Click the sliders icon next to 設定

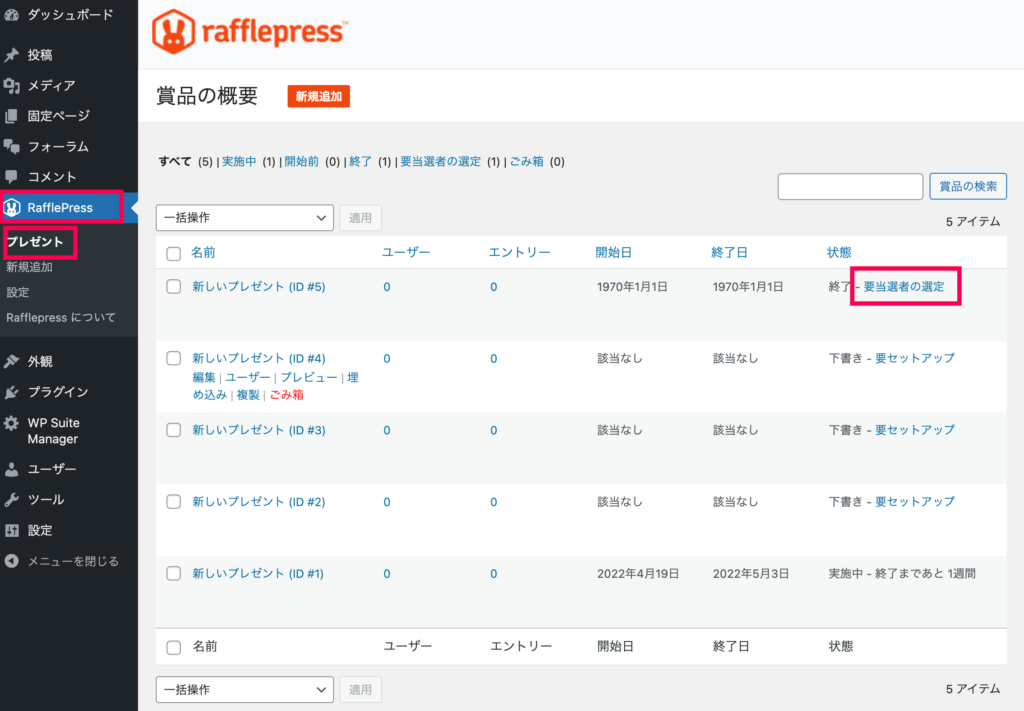tap(11, 530)
